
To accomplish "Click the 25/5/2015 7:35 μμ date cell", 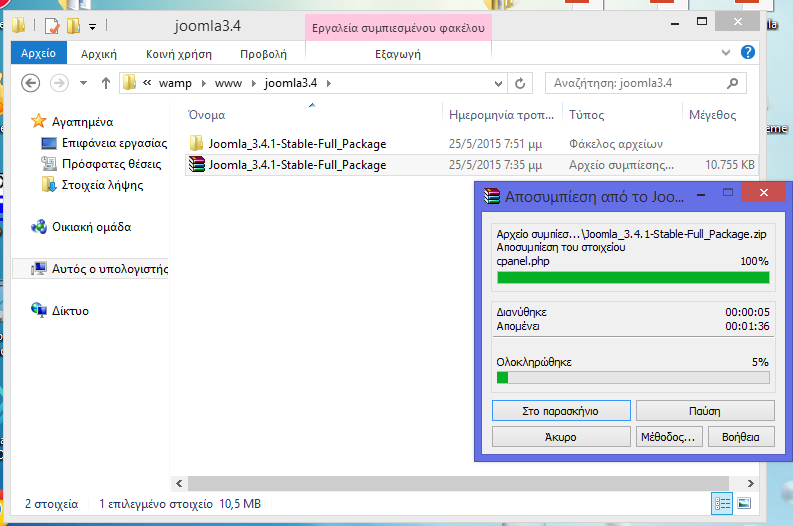I will [495, 165].
